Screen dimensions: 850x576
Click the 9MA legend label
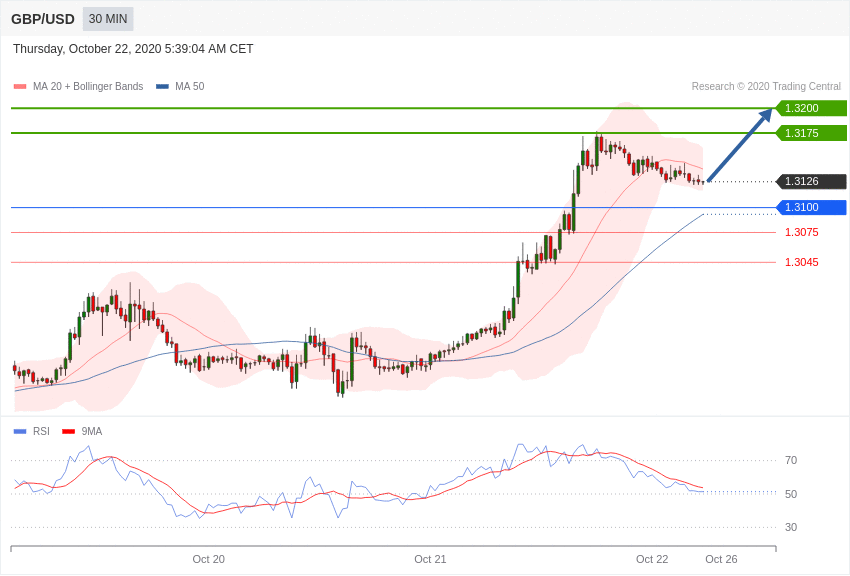click(x=92, y=432)
